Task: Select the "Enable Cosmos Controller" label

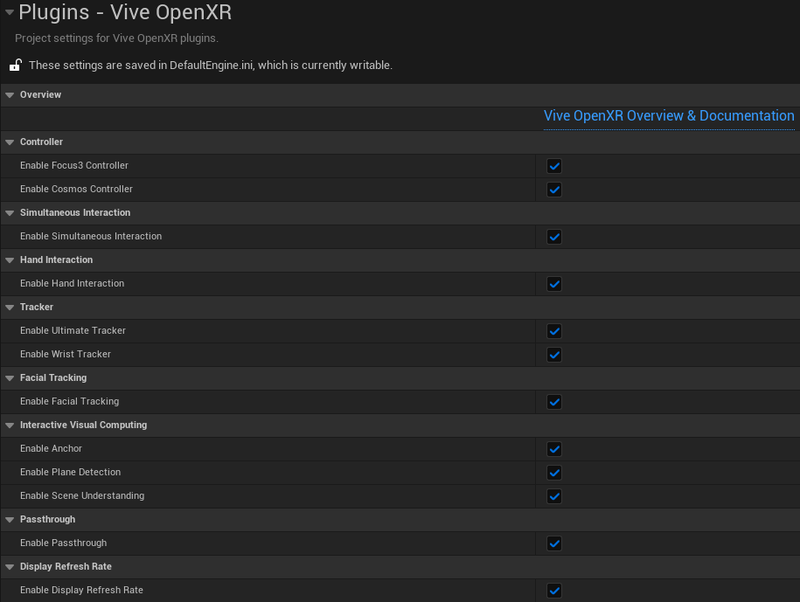Action: point(76,189)
